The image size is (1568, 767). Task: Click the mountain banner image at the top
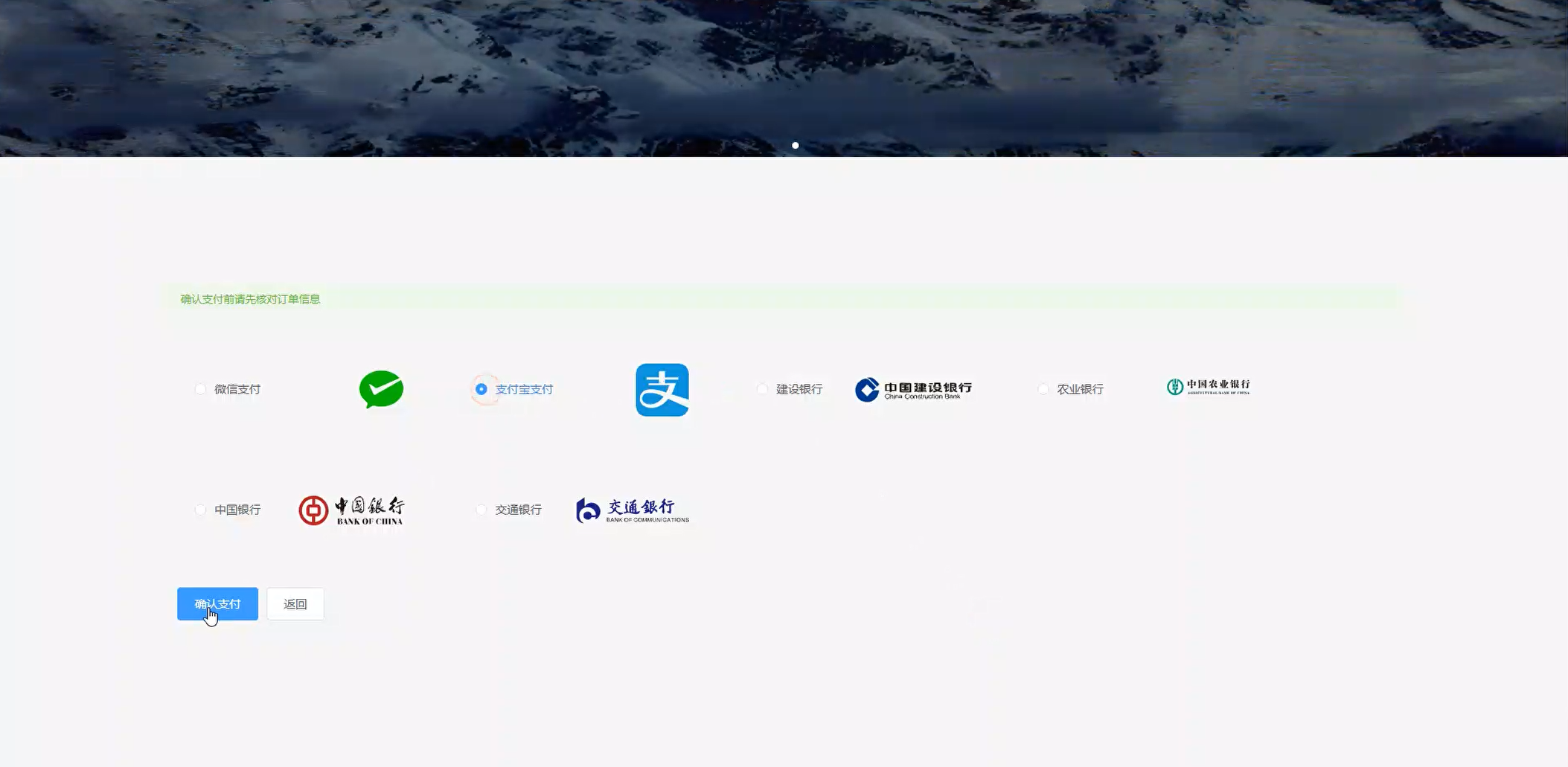tap(784, 74)
